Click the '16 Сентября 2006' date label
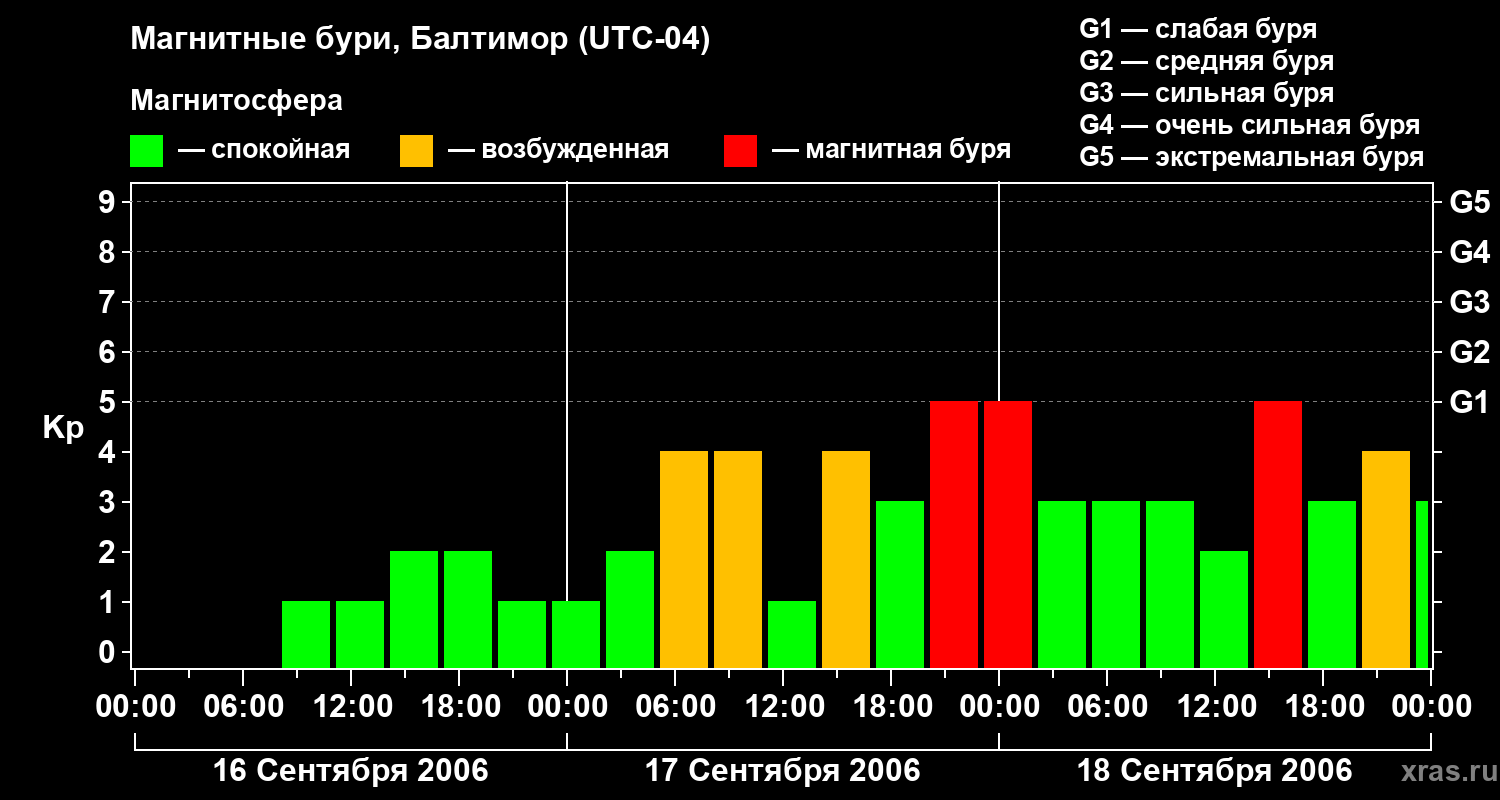This screenshot has width=1500, height=800. (351, 770)
